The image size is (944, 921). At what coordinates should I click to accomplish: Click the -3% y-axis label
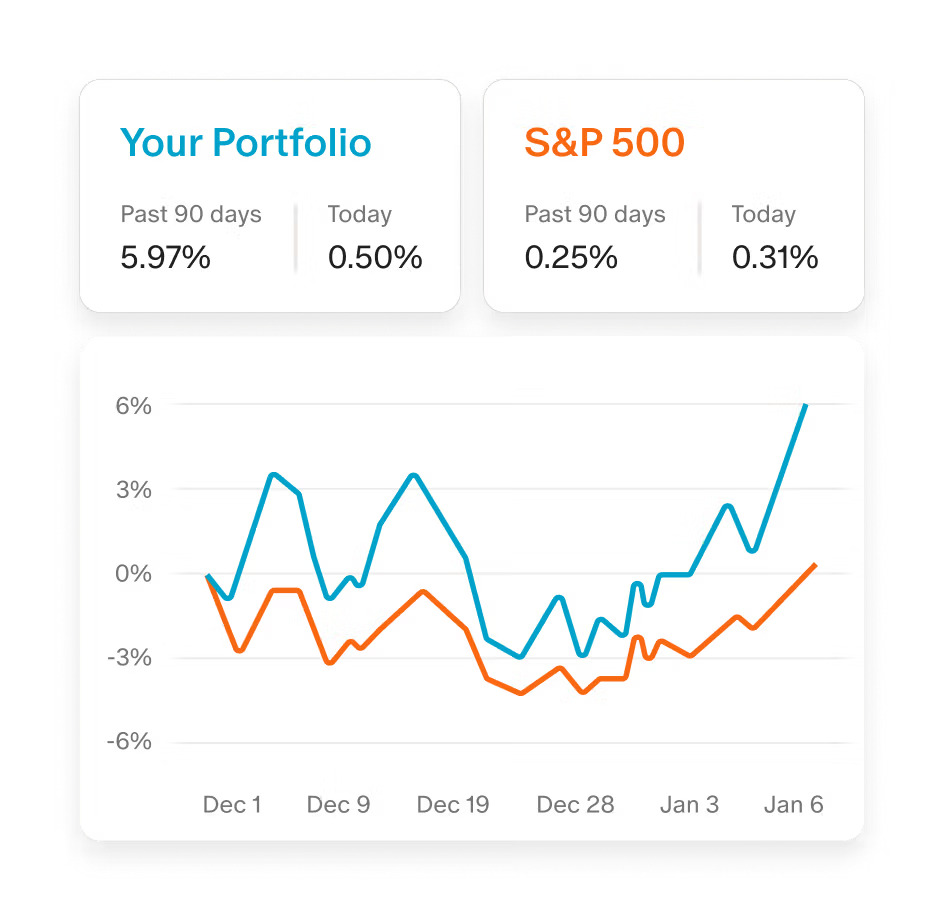pos(131,658)
